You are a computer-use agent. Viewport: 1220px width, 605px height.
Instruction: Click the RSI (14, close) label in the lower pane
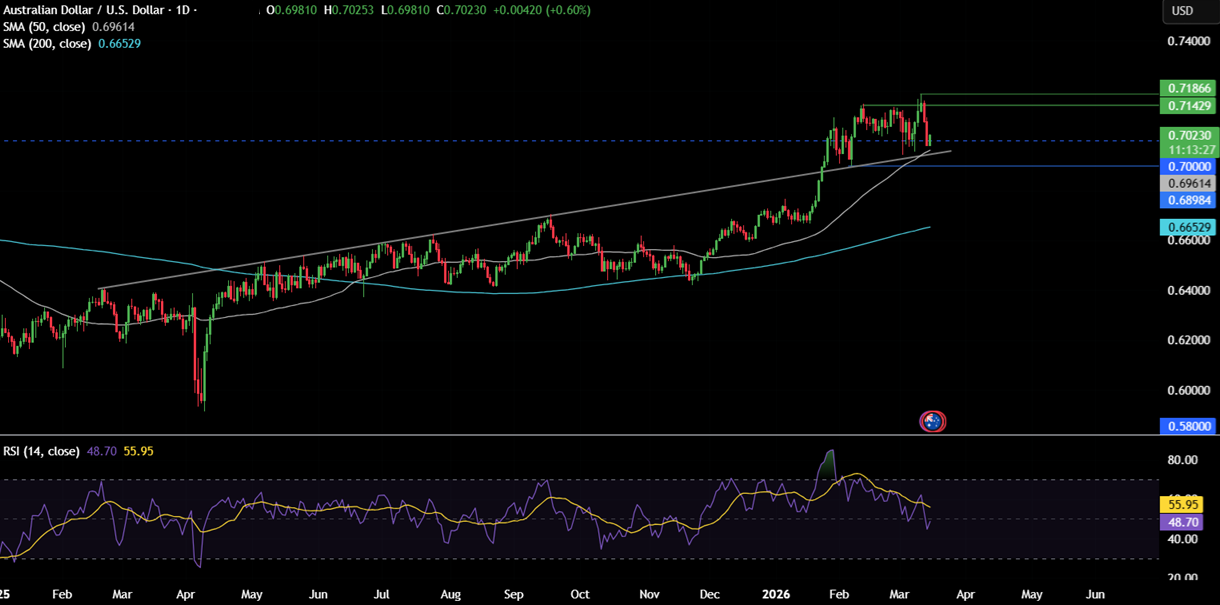tap(44, 451)
